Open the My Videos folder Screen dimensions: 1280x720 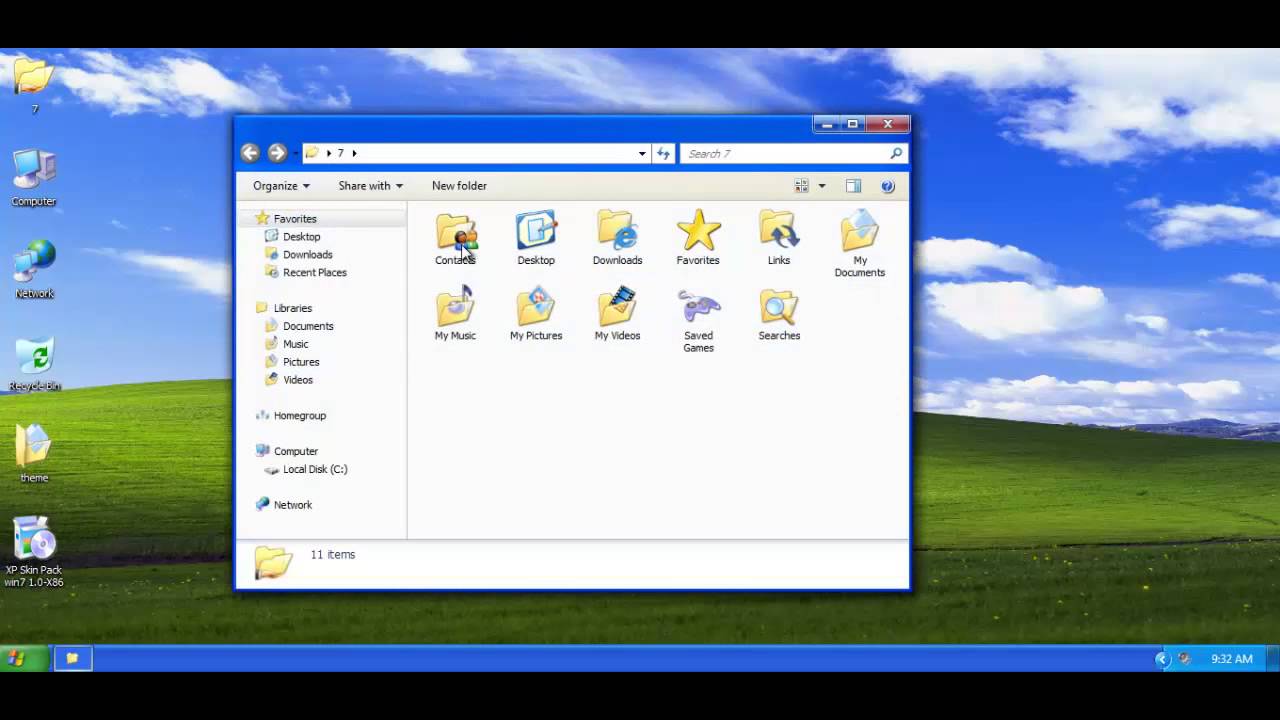coord(617,314)
